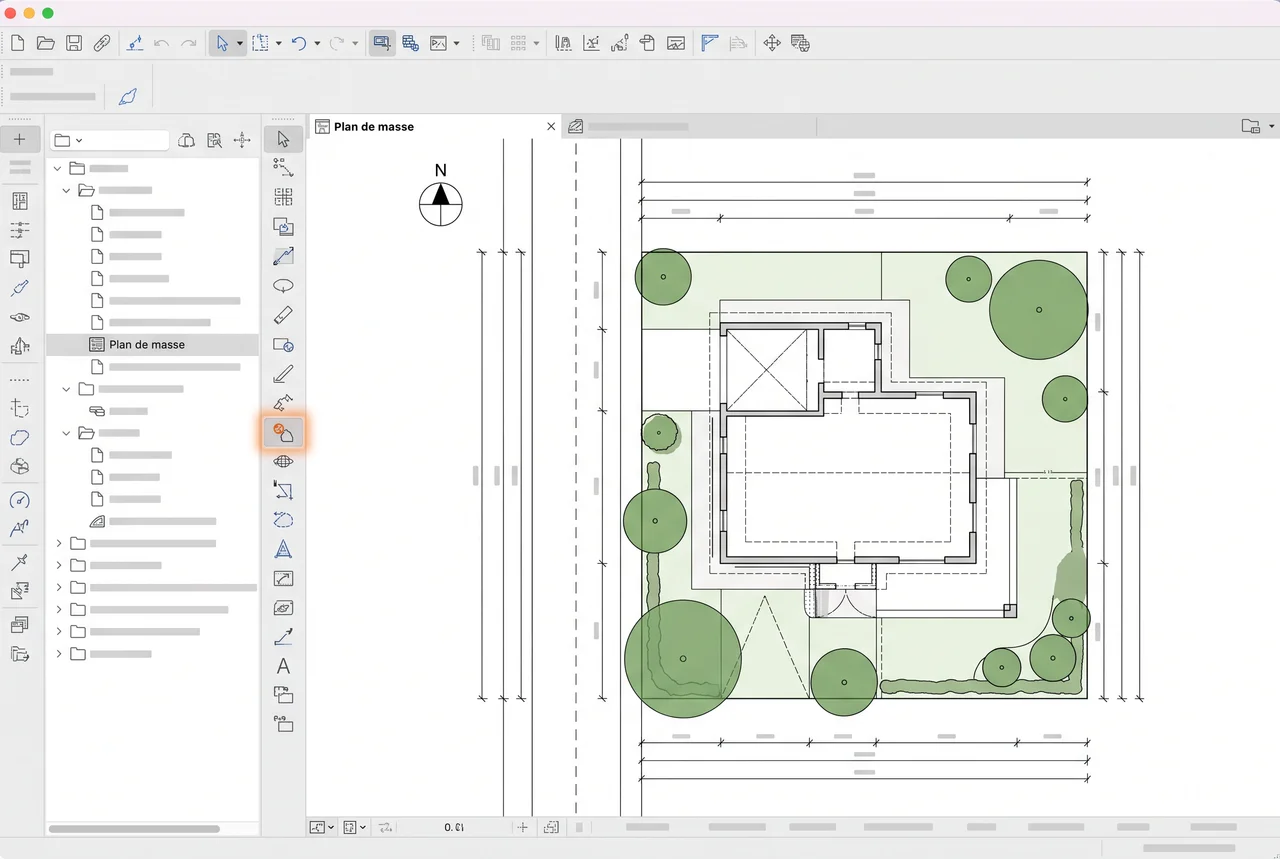Select Plan de masse in the navigator tree
Viewport: 1280px width, 859px height.
tap(152, 344)
